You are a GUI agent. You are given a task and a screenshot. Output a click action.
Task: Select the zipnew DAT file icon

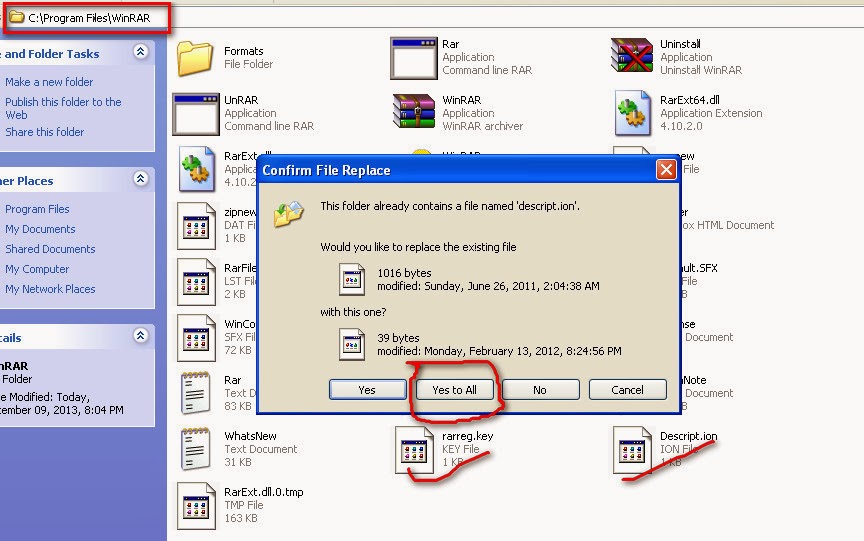[196, 225]
